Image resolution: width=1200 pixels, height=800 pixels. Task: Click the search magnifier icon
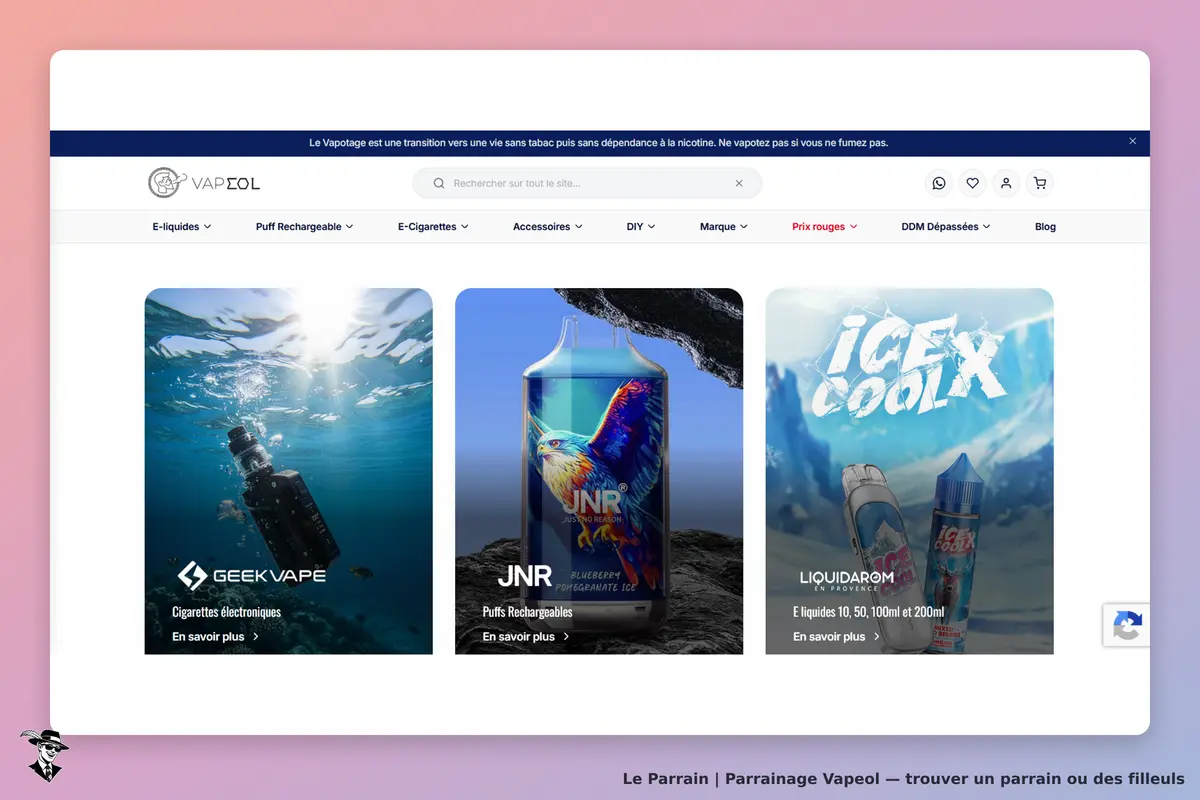tap(438, 183)
